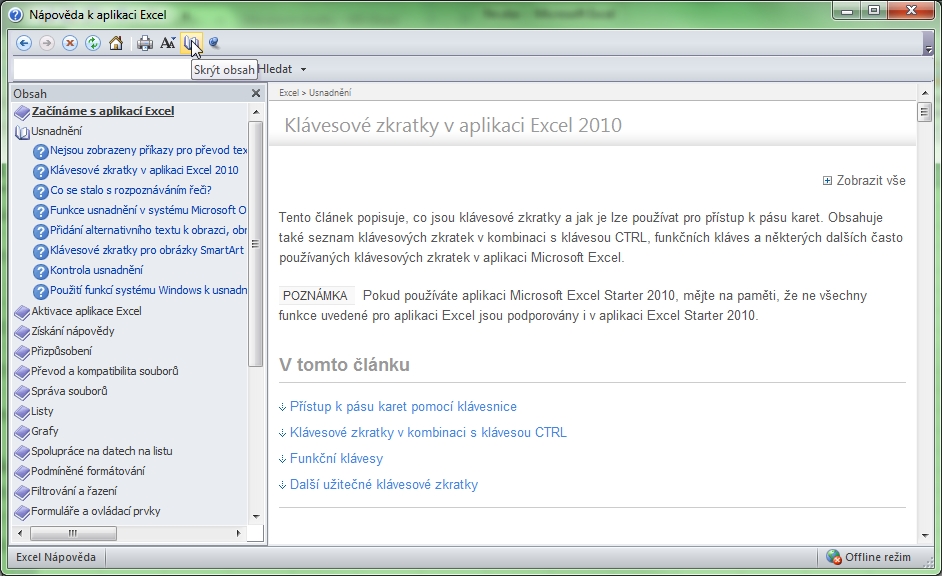Click the contents pane scroll-left arrow
The height and width of the screenshot is (576, 942).
[x=20, y=533]
